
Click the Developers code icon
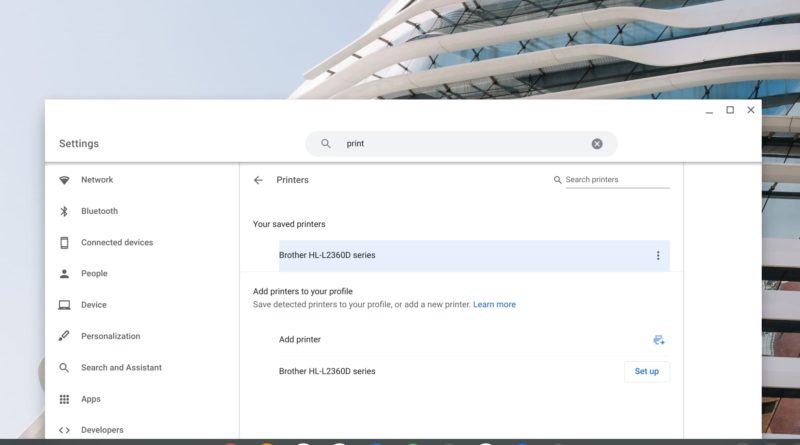64,430
